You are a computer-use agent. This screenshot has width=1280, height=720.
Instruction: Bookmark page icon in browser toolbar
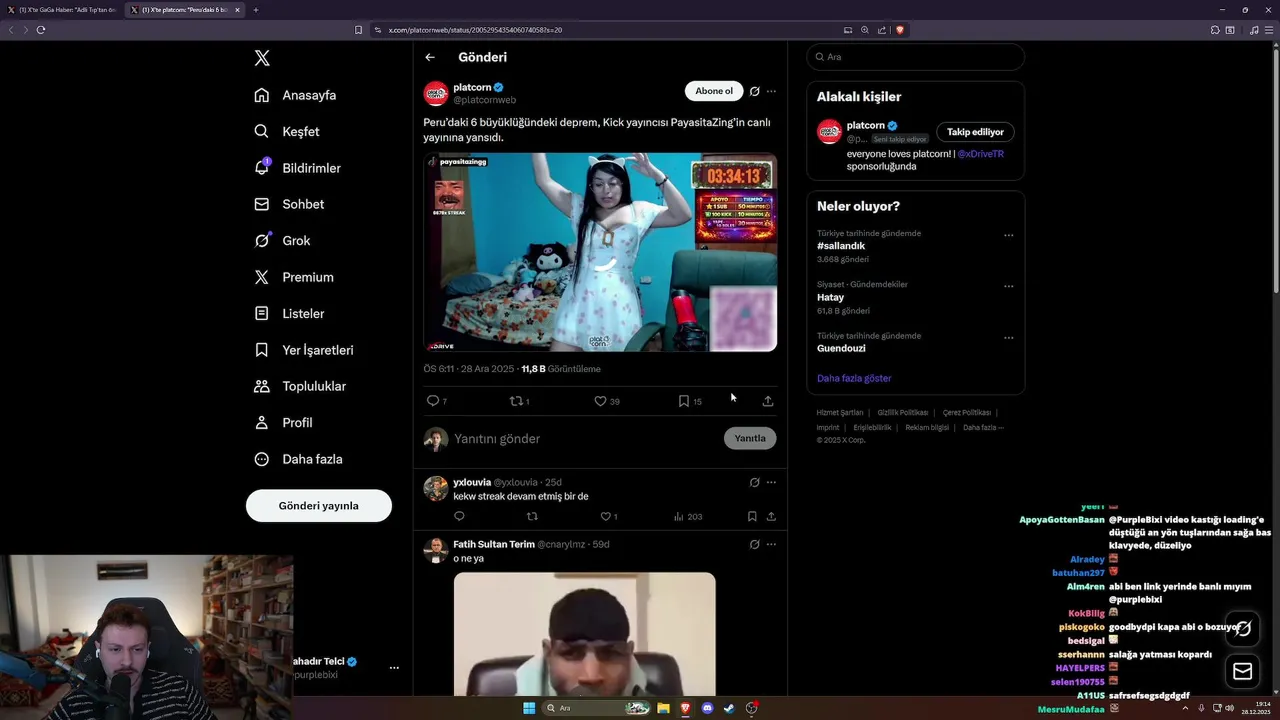point(358,30)
